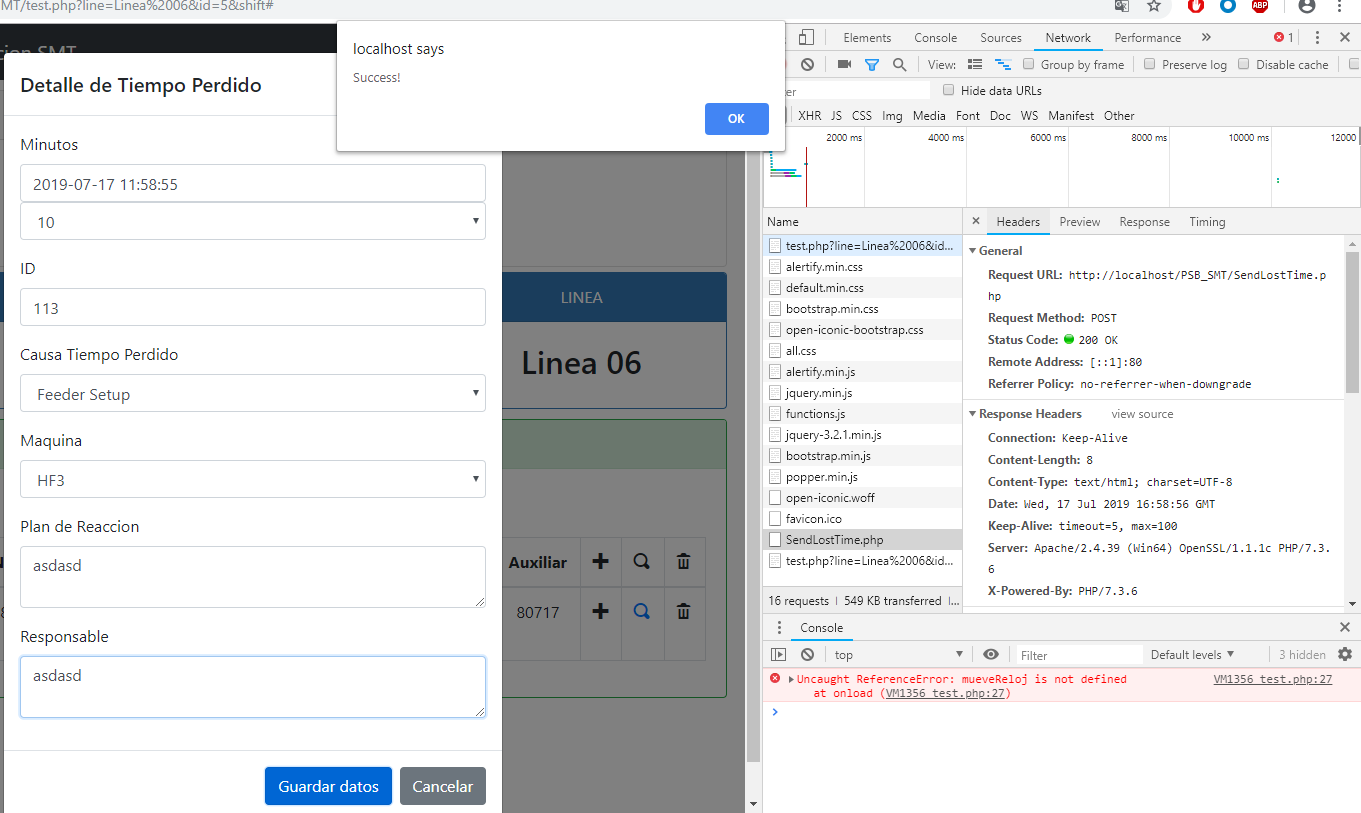Select SendLostTime.php request row
Image resolution: width=1361 pixels, height=813 pixels.
click(863, 540)
